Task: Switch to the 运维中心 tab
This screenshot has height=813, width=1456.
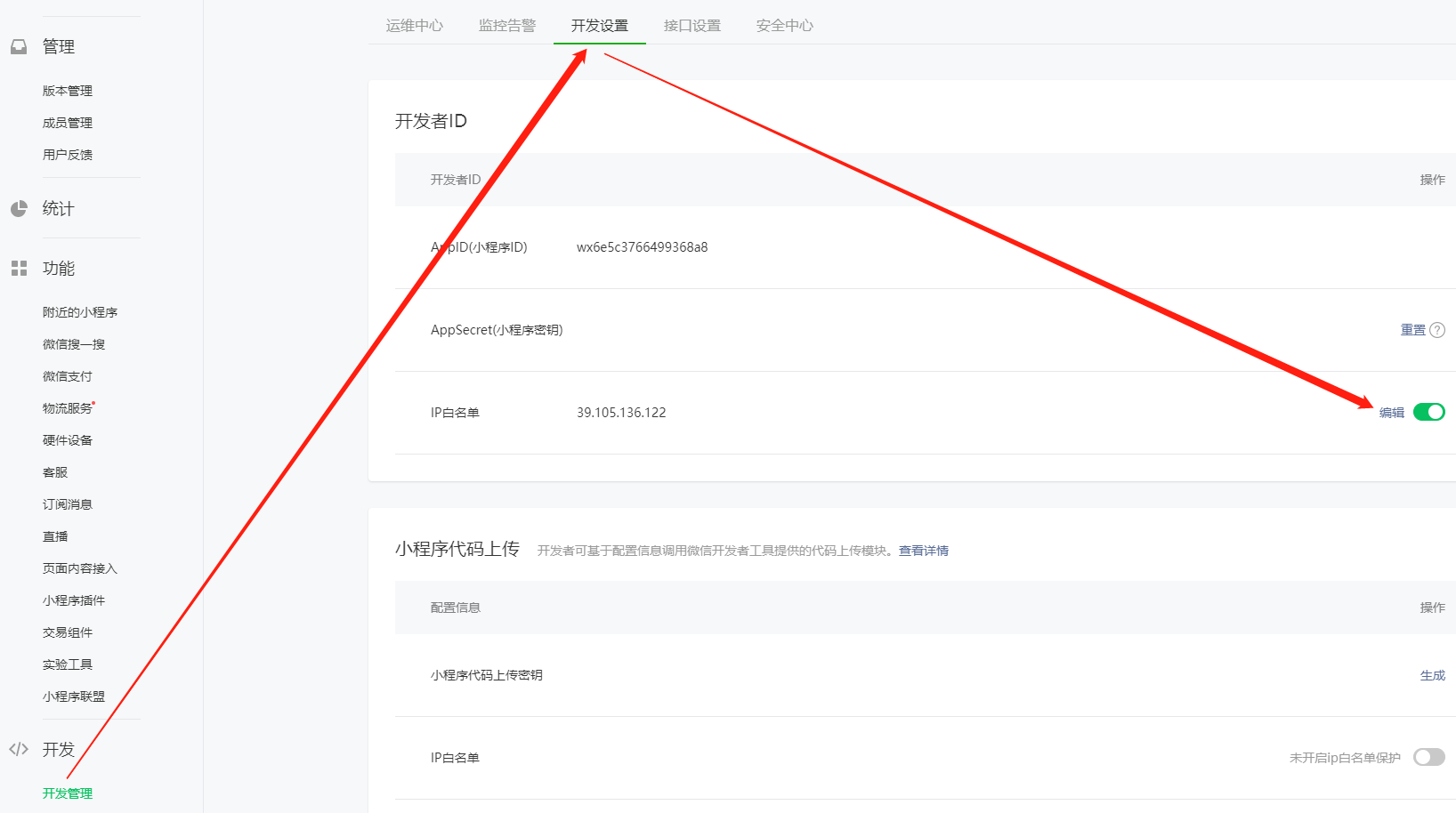Action: coord(415,26)
